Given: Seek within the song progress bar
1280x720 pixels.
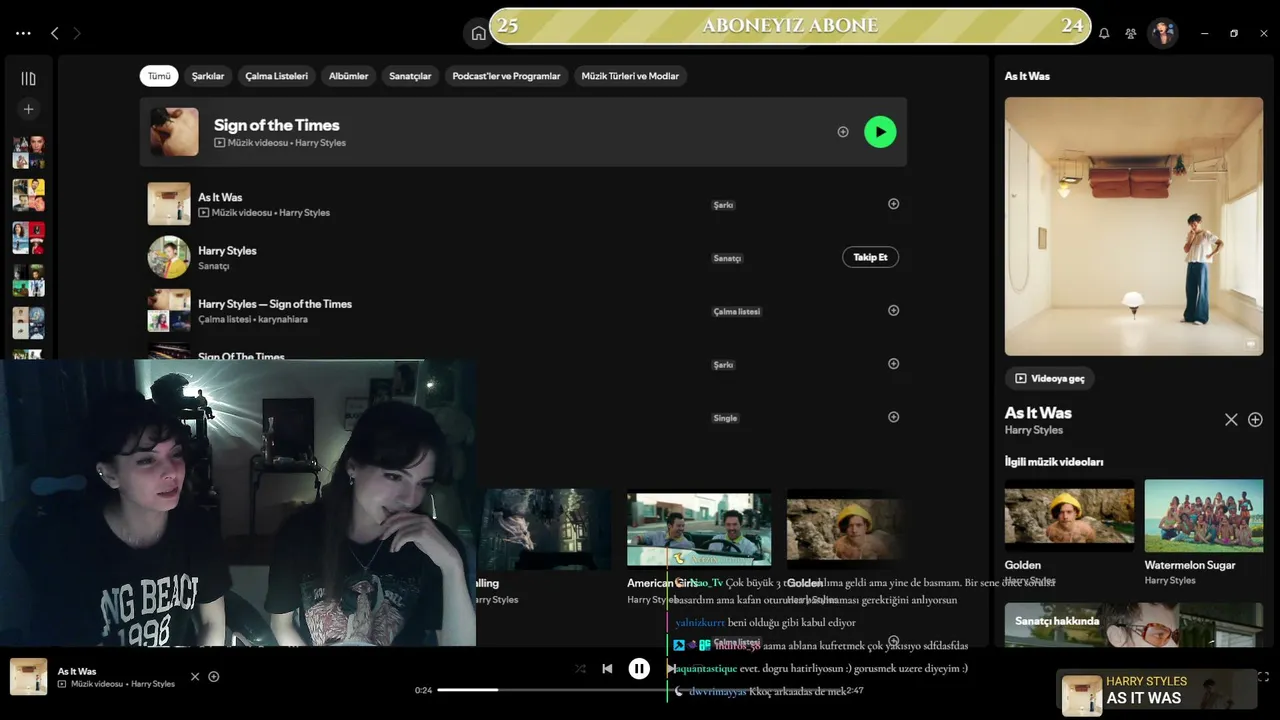Looking at the screenshot, I should click(639, 690).
